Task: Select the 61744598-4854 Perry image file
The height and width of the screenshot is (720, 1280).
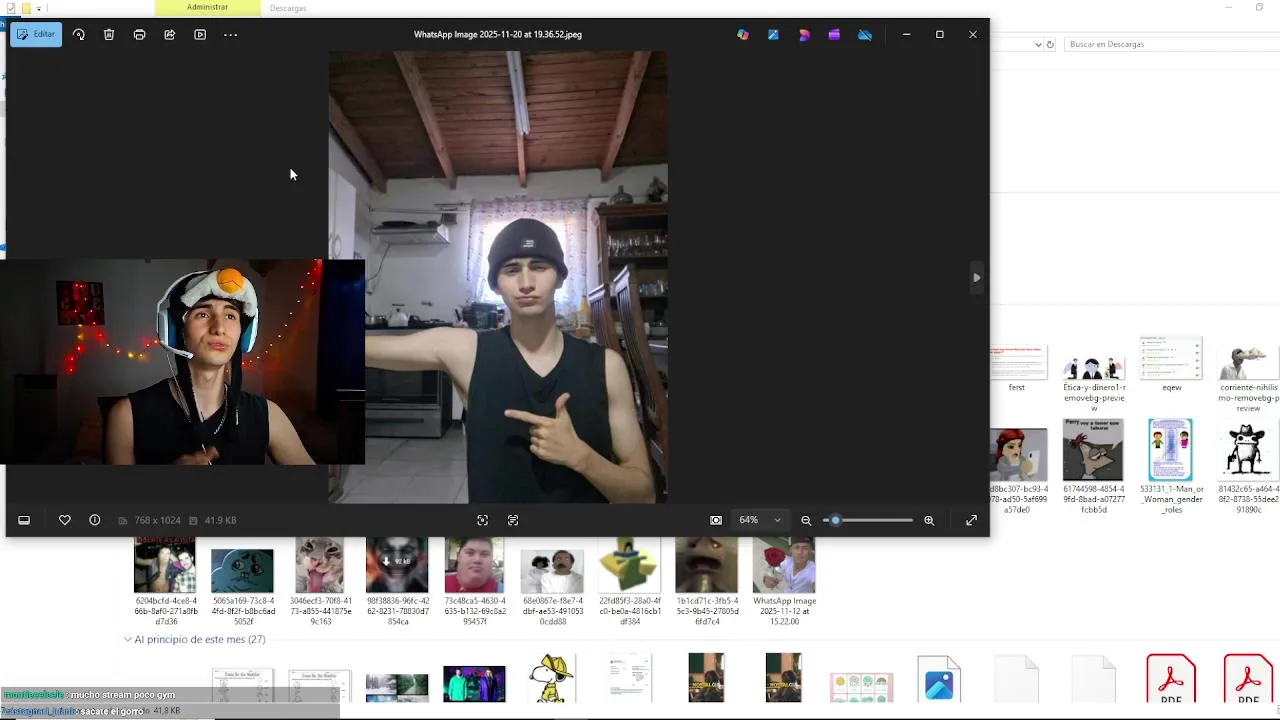Action: tap(1094, 467)
